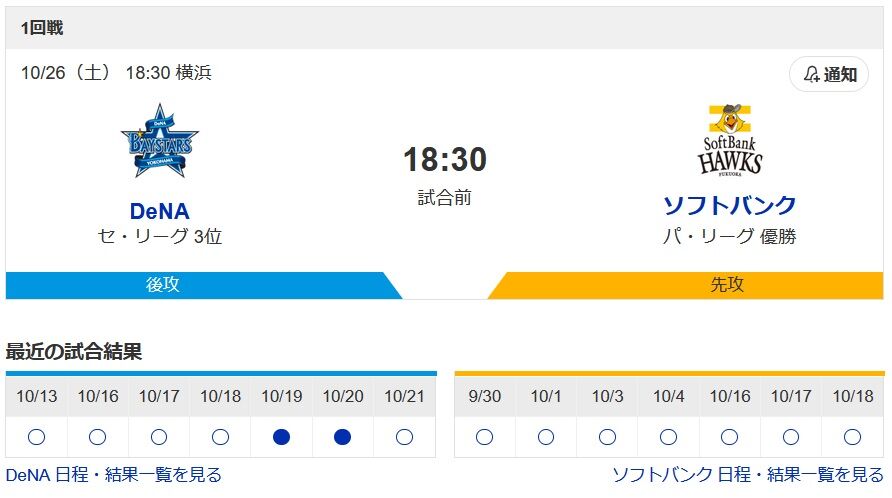
Task: Select the DeNA 10/17 date cell
Action: pos(159,397)
